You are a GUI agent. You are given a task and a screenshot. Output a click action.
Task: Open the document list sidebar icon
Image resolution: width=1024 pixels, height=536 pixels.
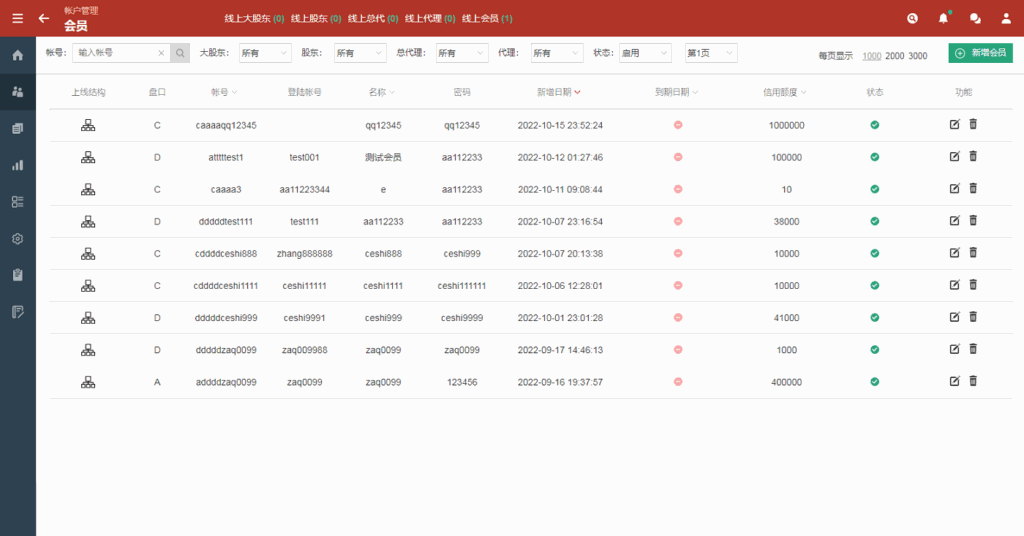(x=18, y=129)
